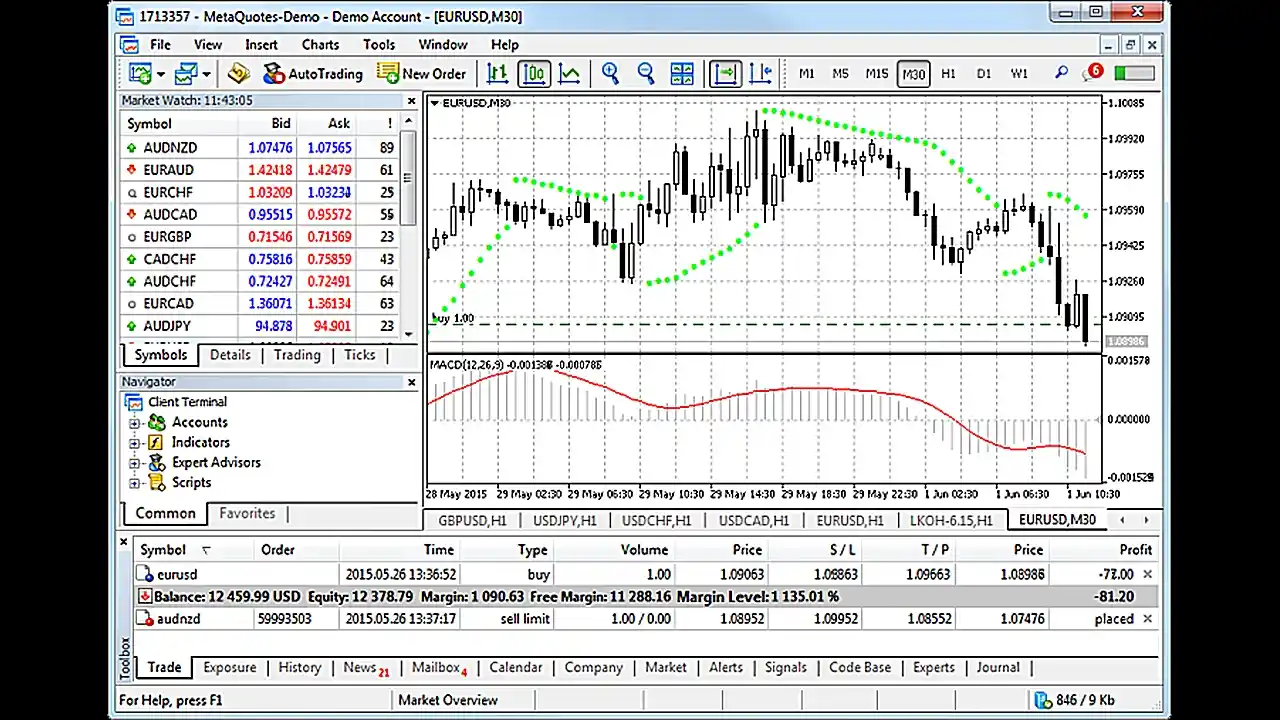Screen dimensions: 1280x720
Task: Select the D1 timeframe
Action: pyautogui.click(x=984, y=74)
